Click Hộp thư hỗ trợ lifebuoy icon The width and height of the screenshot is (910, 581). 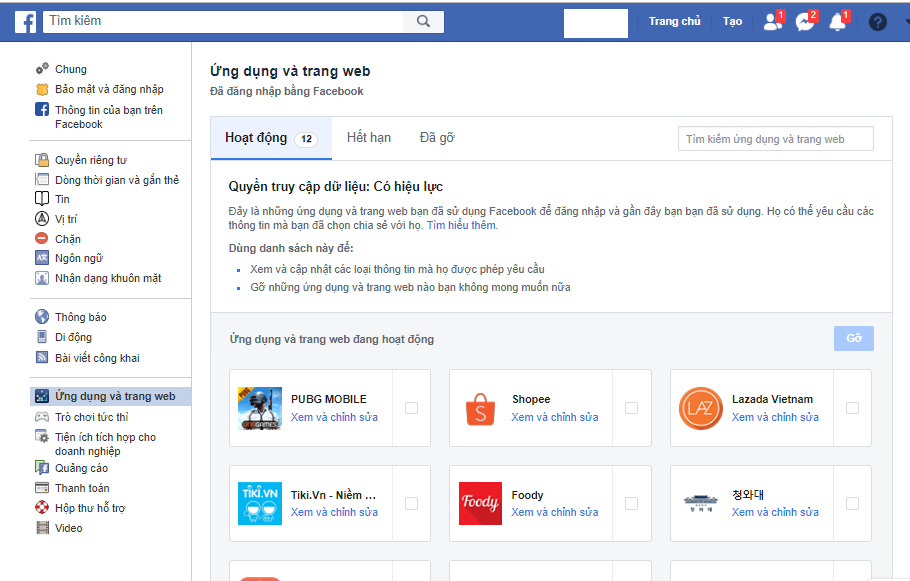click(42, 507)
